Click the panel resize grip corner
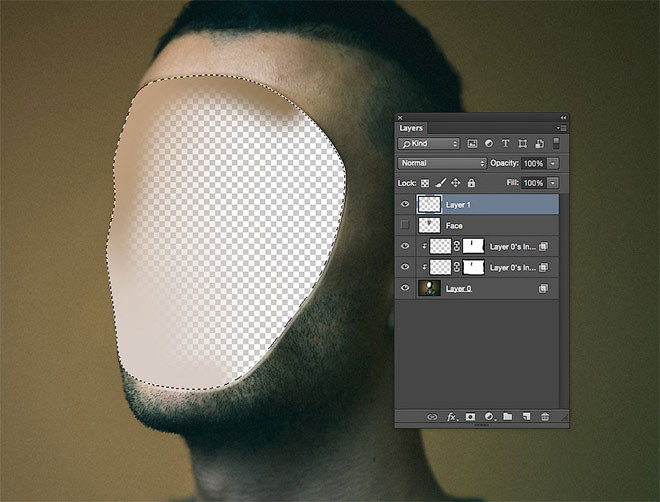 coord(564,417)
